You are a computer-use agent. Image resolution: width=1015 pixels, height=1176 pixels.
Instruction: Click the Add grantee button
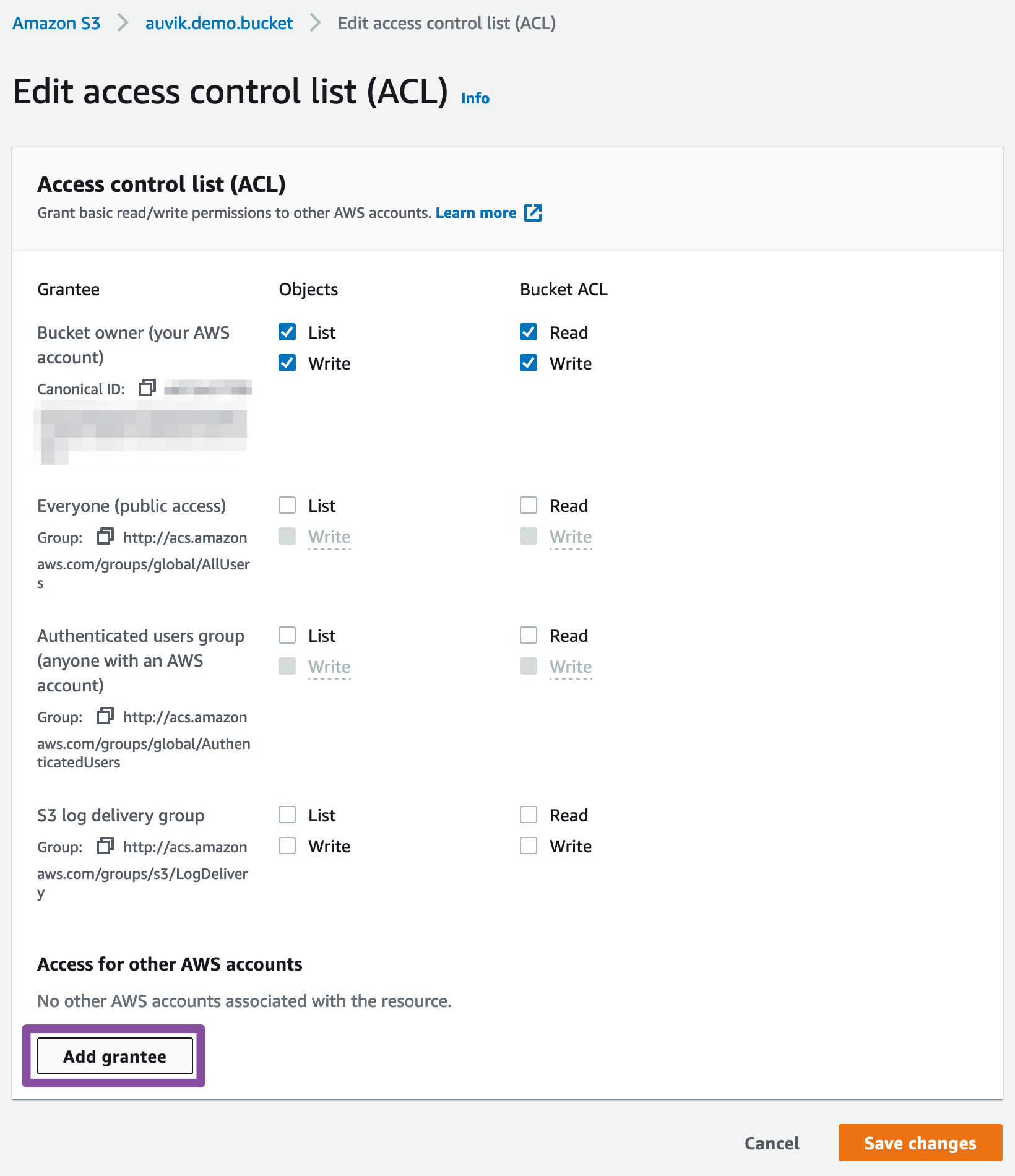115,1056
